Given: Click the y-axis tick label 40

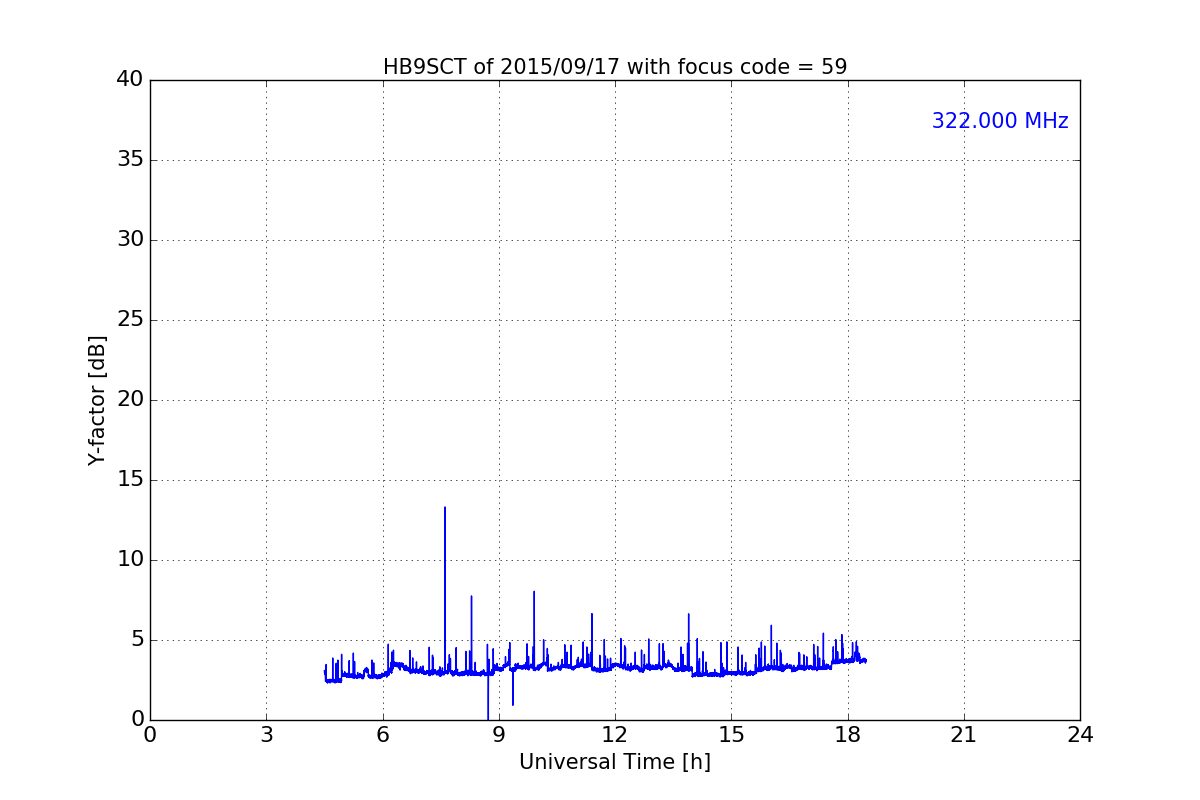Looking at the screenshot, I should tap(130, 80).
